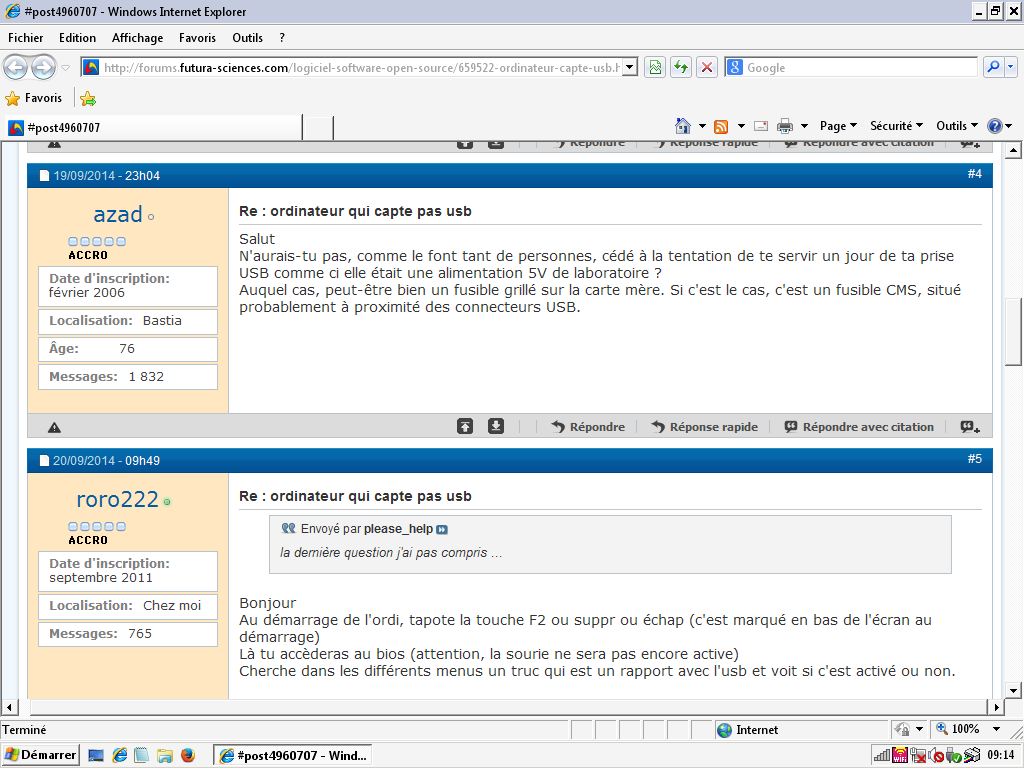Change zoom level 100% in status bar

pos(969,729)
